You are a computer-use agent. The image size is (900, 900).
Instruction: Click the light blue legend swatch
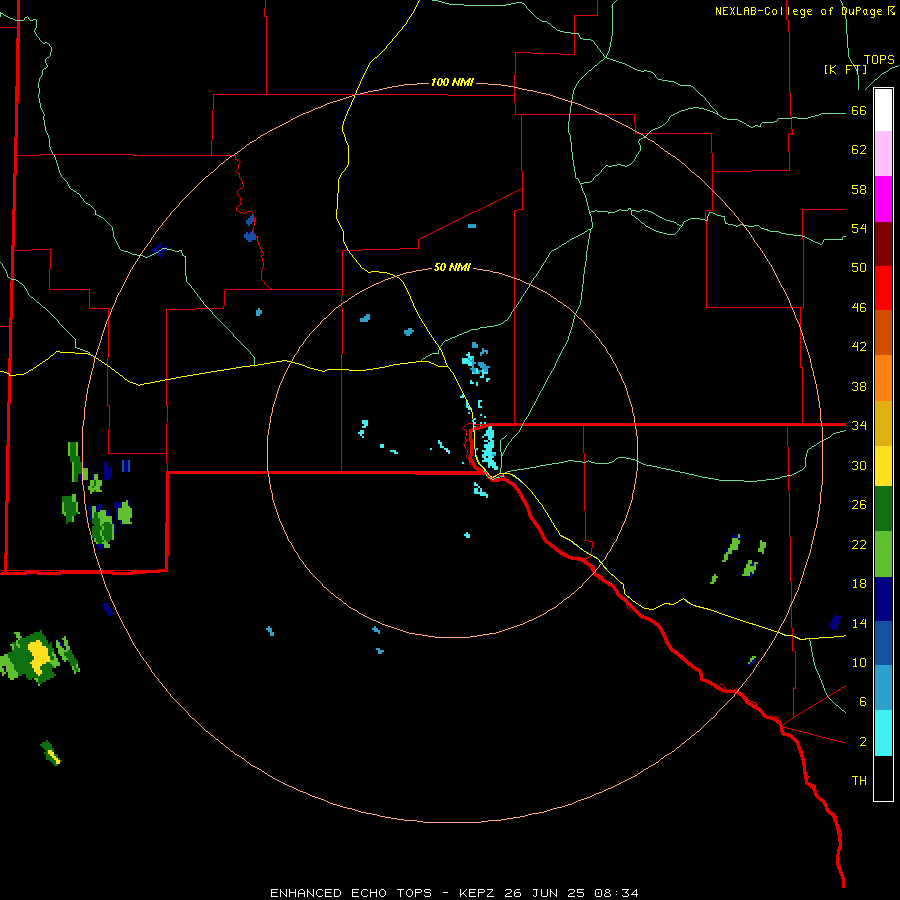[883, 687]
